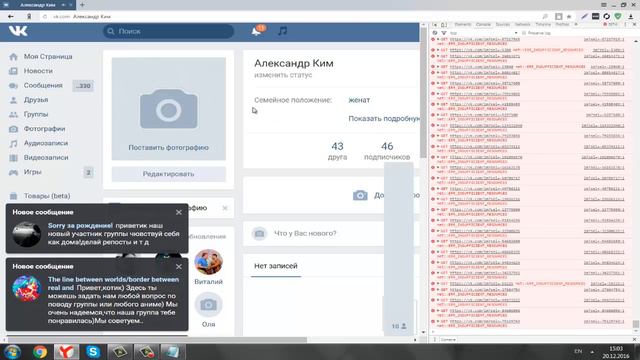Close the Sorry за рождение notification

click(x=179, y=212)
